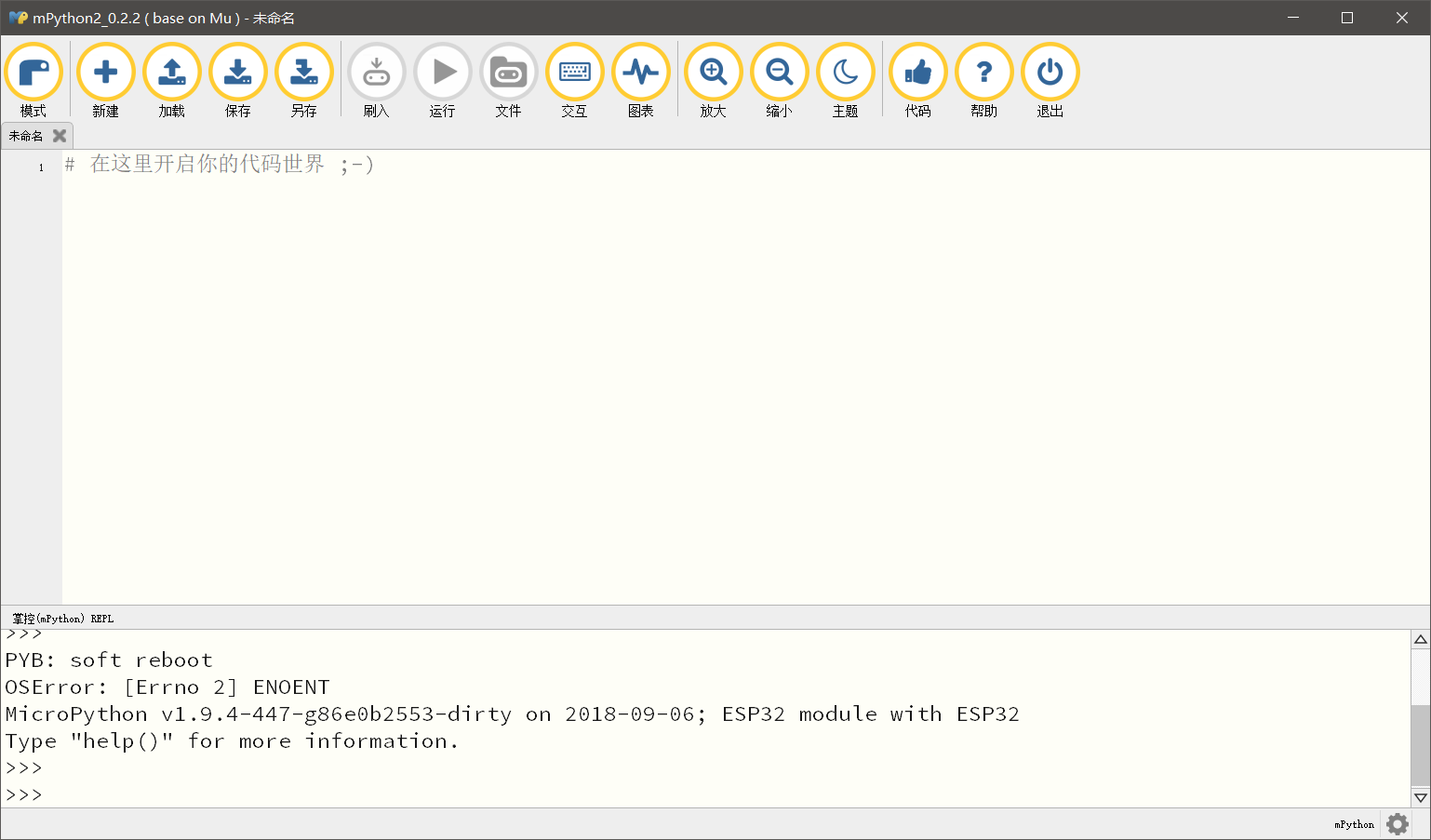
Task: Click the REPL scrollbar thumb
Action: (x=1420, y=745)
